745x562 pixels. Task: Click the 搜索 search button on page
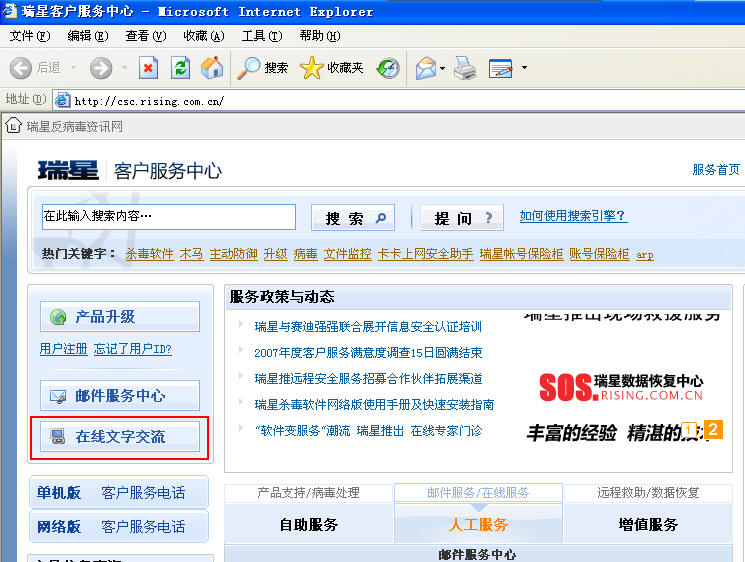coord(353,218)
